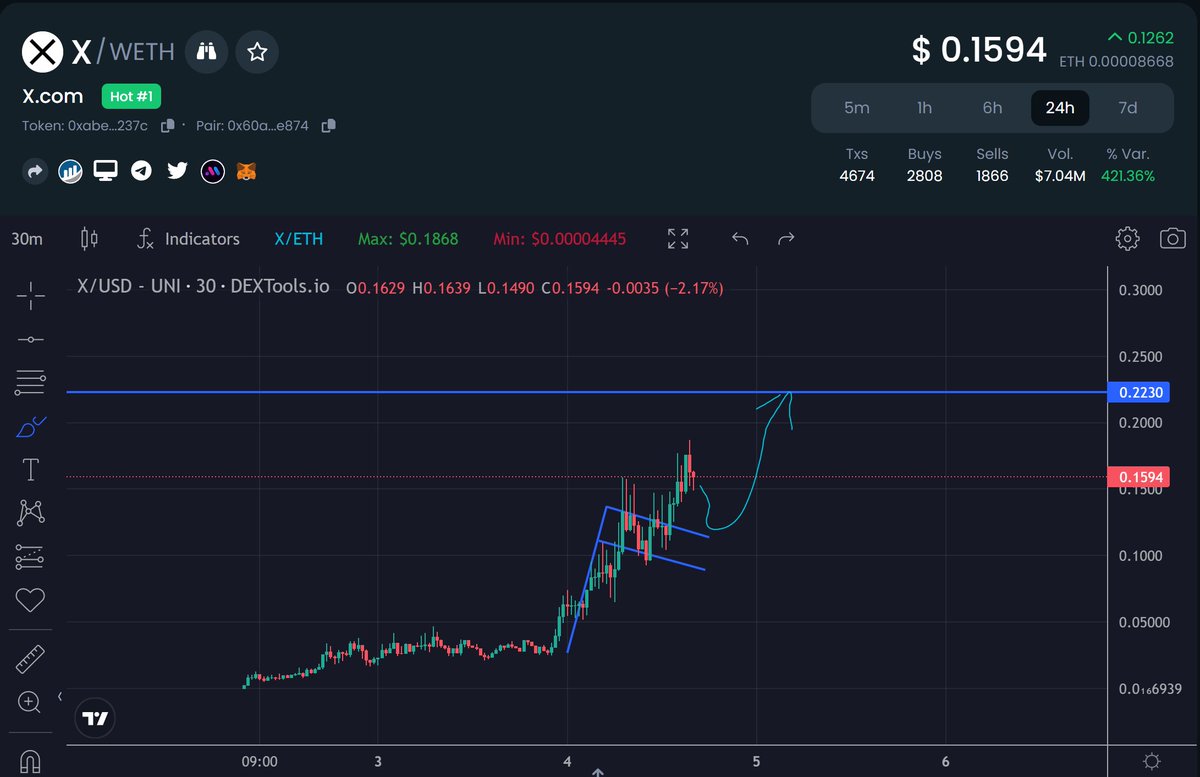Open the blue bar-chart tracker icon
Image resolution: width=1200 pixels, height=777 pixels.
tap(70, 172)
